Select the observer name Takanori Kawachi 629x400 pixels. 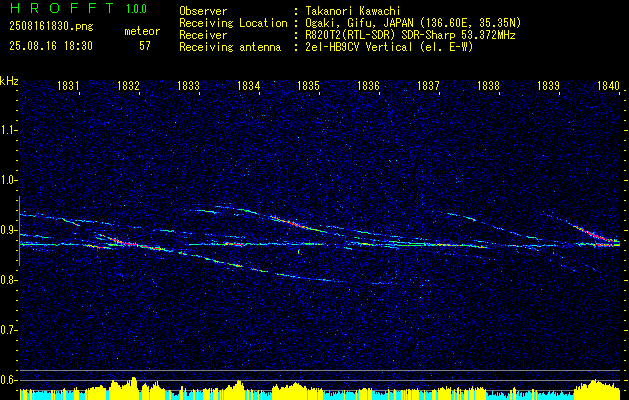(x=353, y=11)
